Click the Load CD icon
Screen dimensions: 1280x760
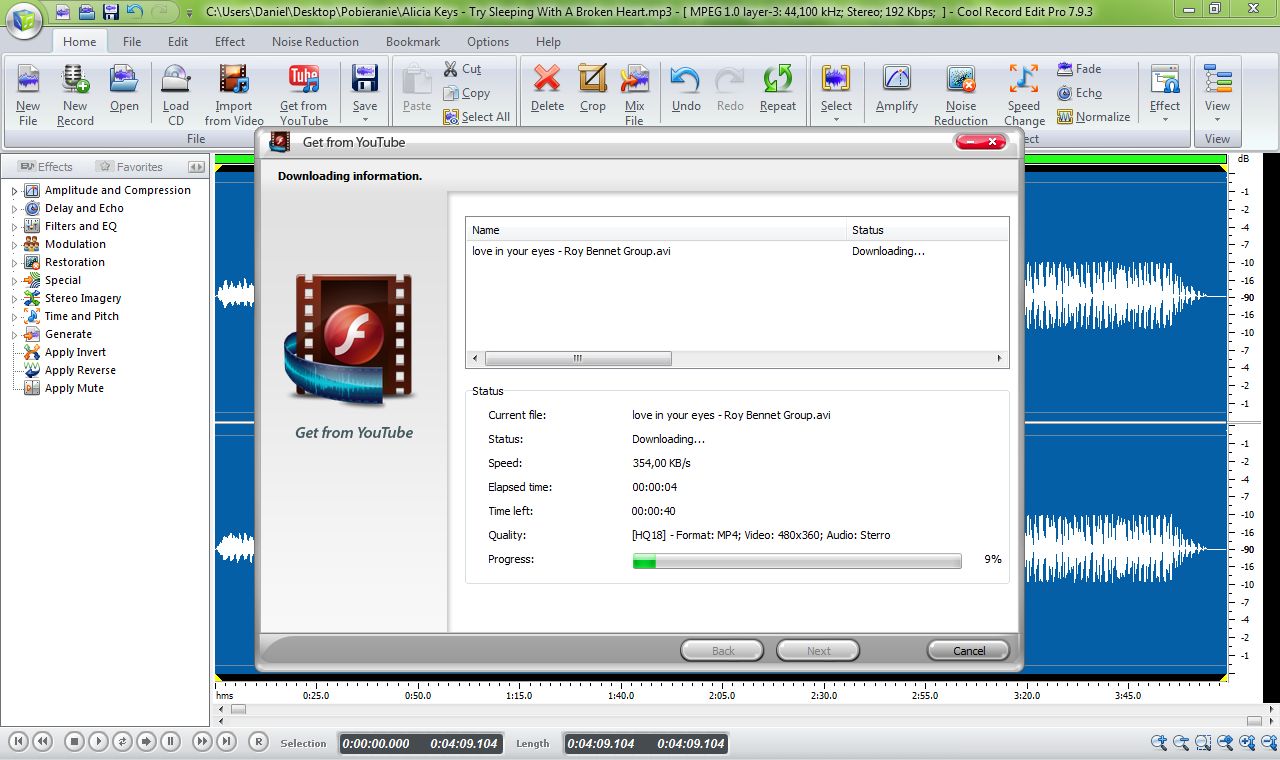pyautogui.click(x=176, y=80)
